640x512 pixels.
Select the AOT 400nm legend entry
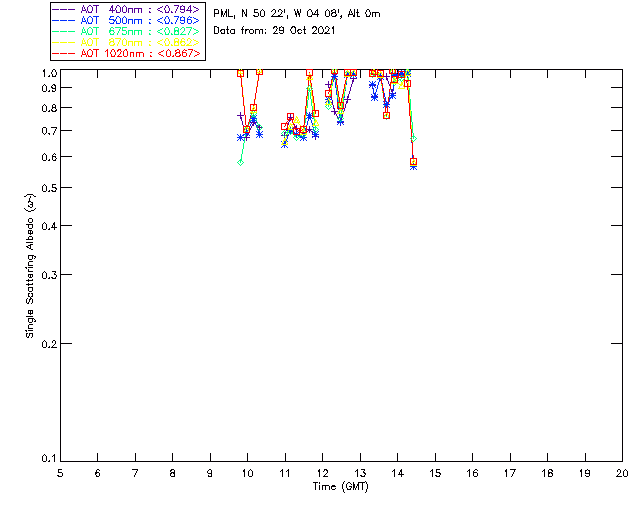click(x=126, y=10)
